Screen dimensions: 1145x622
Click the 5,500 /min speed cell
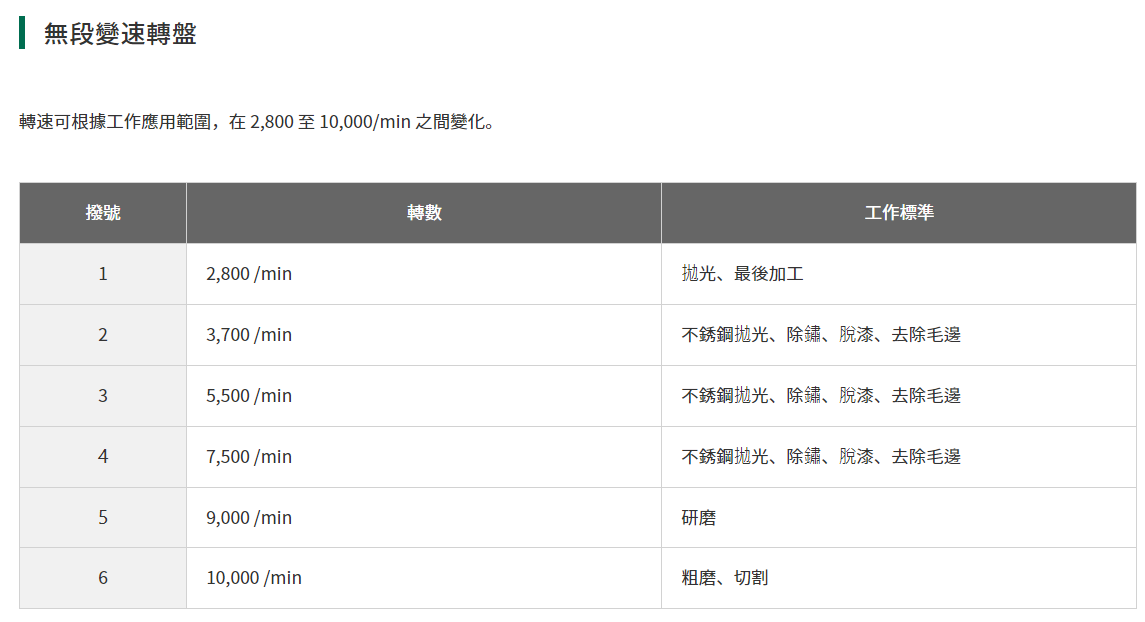[x=249, y=396]
